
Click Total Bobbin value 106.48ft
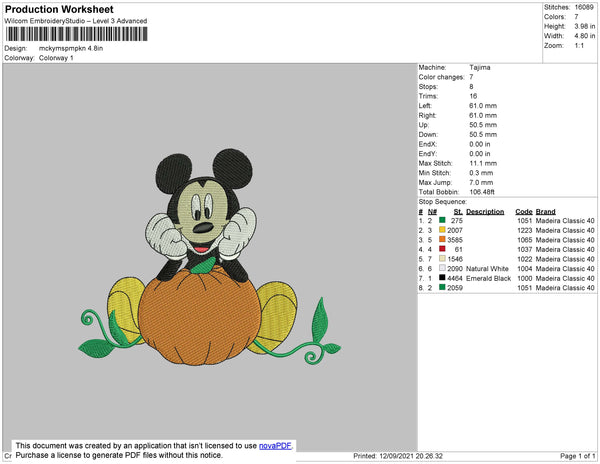tap(482, 192)
